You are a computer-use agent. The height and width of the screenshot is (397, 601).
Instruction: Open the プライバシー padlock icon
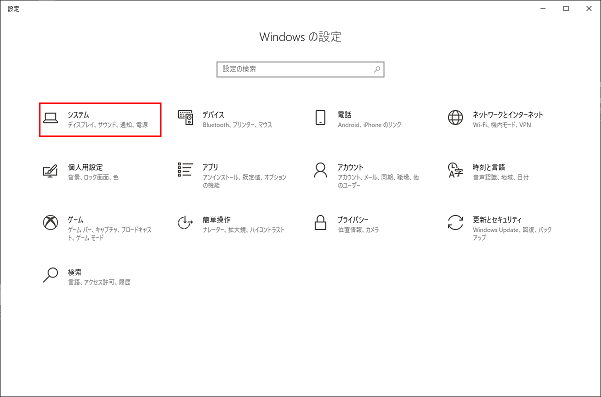[x=320, y=222]
